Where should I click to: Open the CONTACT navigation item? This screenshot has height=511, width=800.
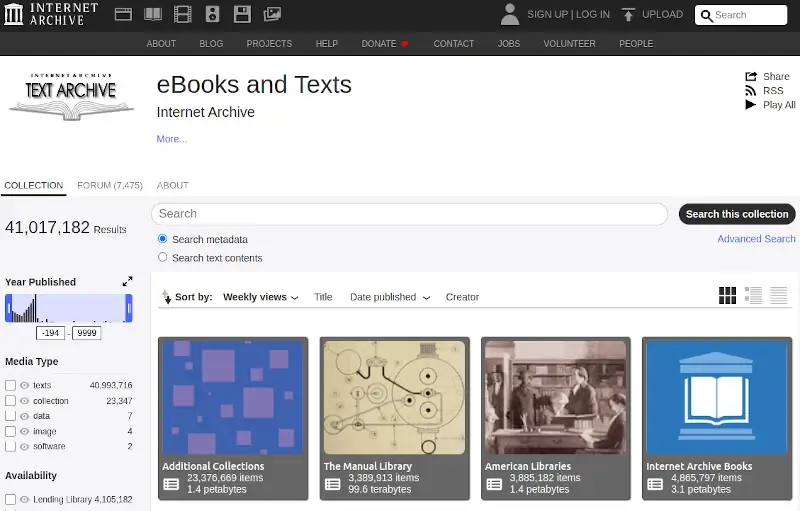pyautogui.click(x=454, y=44)
